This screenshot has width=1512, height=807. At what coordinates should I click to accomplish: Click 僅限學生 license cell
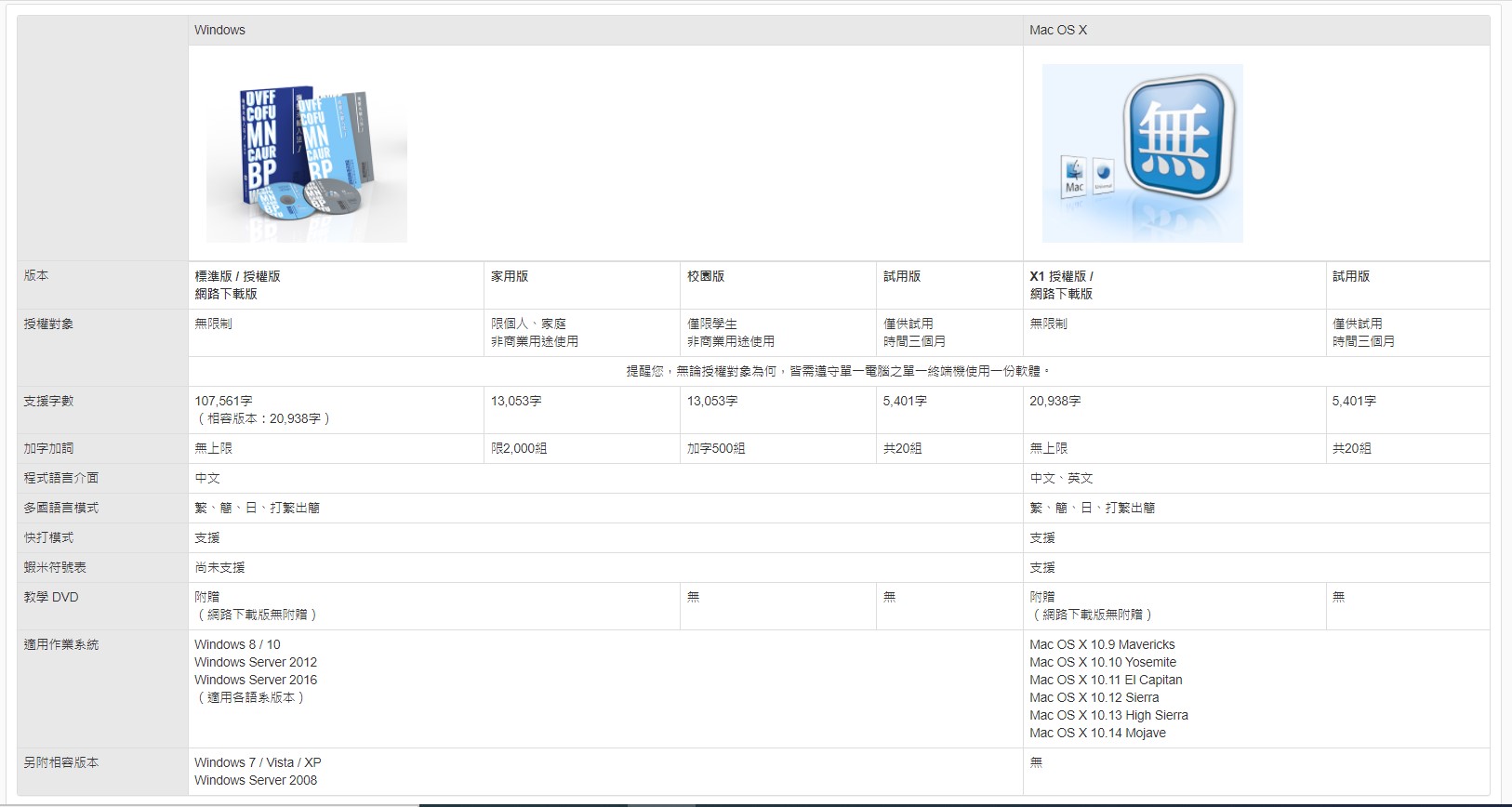coord(778,332)
